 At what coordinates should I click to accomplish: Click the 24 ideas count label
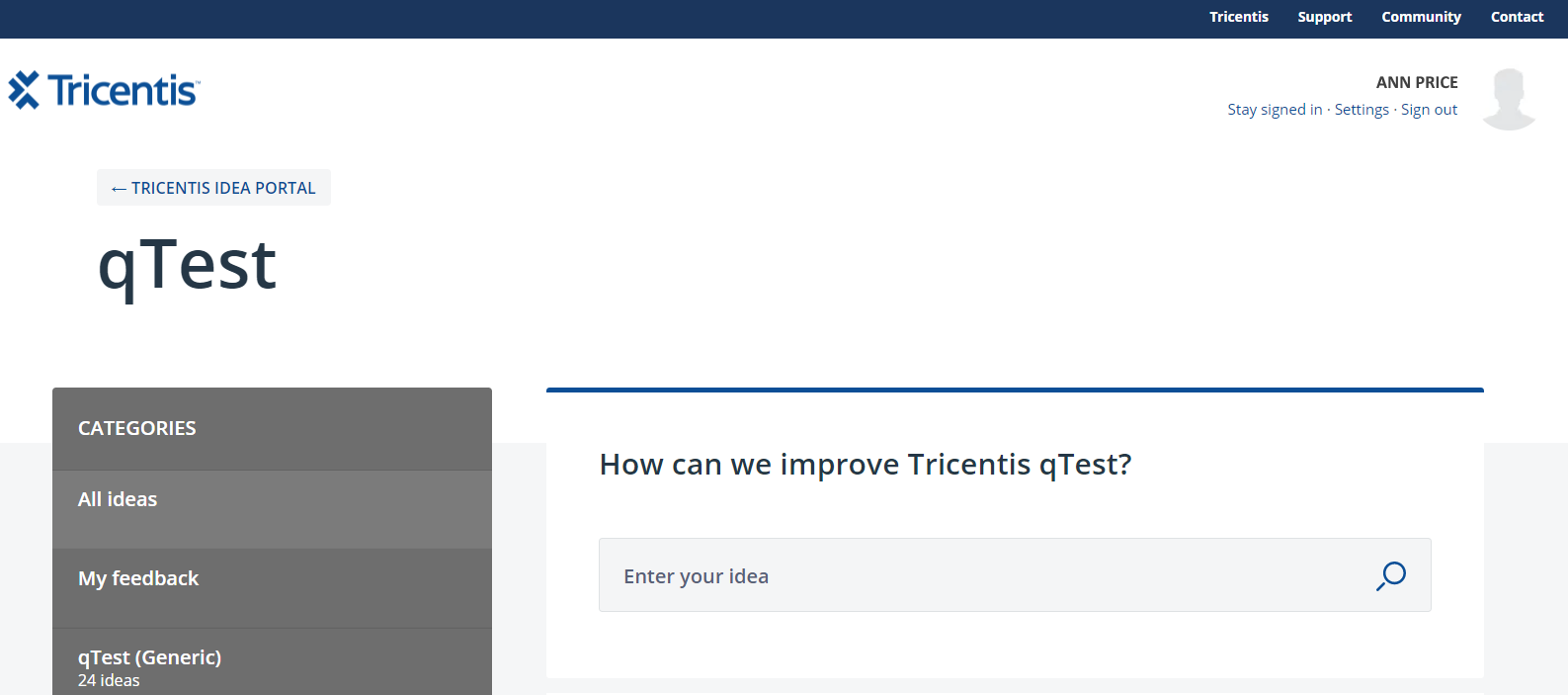[x=109, y=680]
